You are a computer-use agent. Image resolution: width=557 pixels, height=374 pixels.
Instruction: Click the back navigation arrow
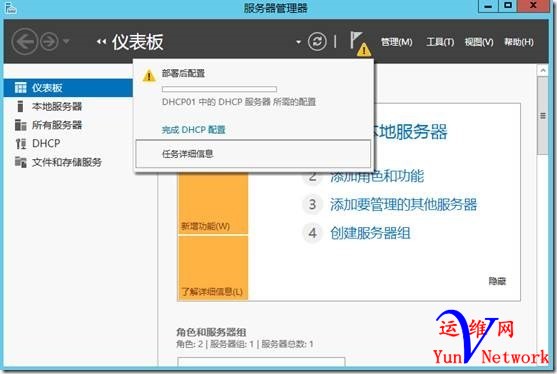(25, 42)
